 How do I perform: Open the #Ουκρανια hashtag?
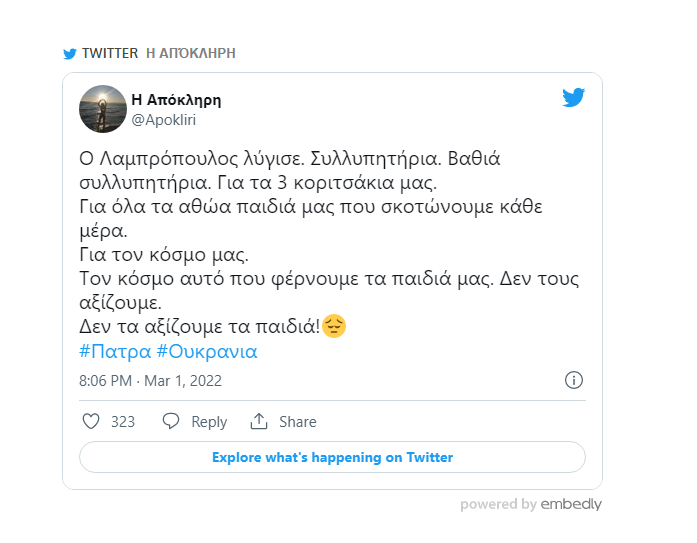click(207, 351)
